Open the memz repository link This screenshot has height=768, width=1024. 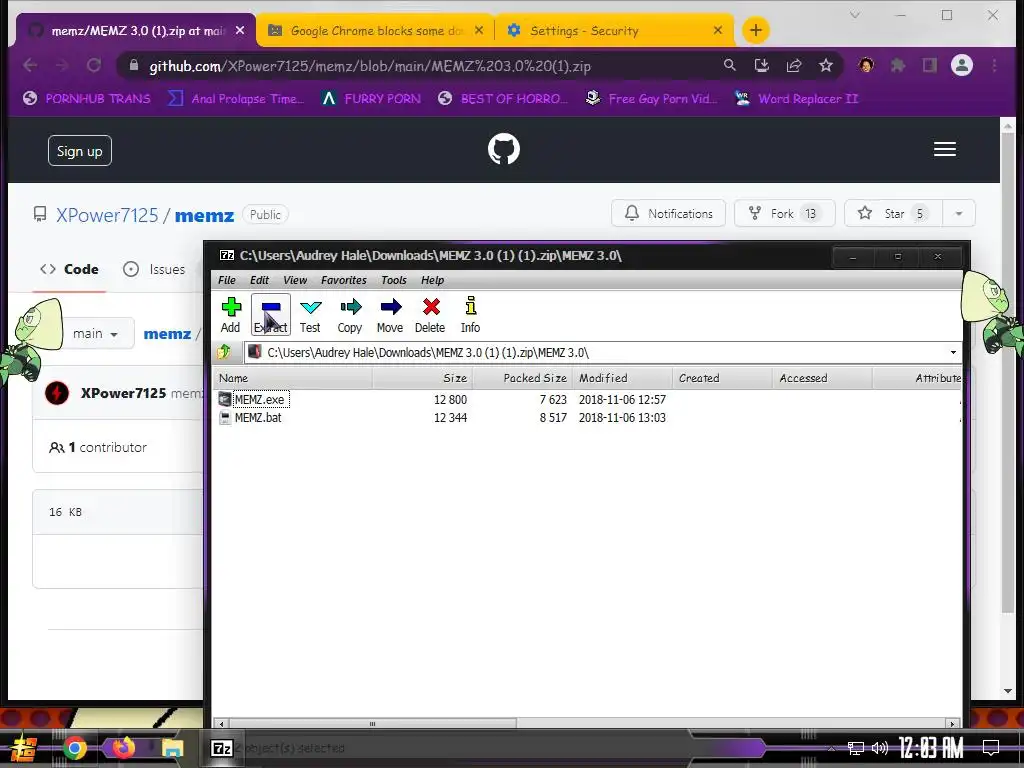(x=204, y=215)
